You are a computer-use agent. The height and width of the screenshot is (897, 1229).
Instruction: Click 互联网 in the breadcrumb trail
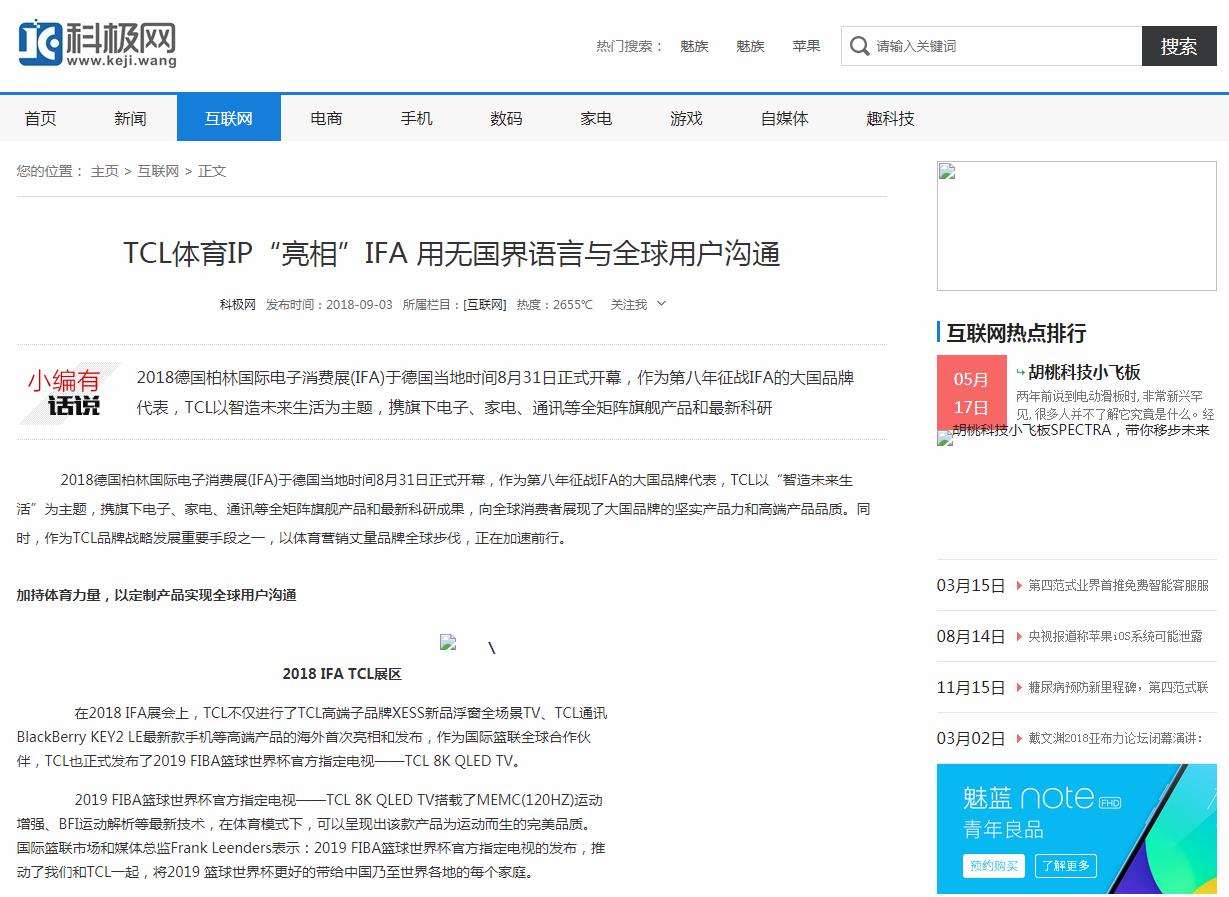[158, 171]
